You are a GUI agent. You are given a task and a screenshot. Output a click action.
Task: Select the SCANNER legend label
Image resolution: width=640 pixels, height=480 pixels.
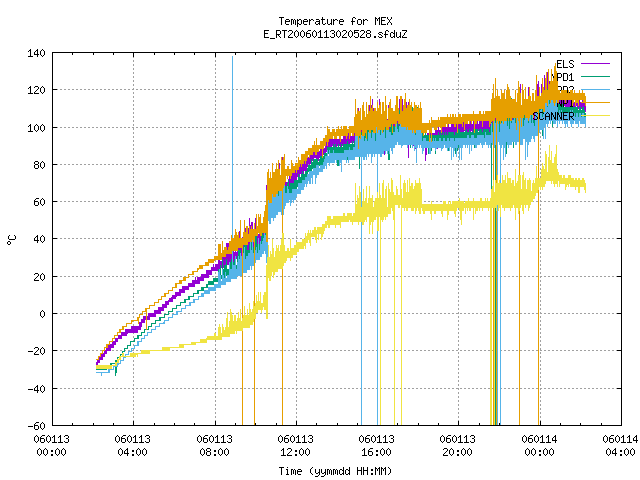[x=553, y=116]
